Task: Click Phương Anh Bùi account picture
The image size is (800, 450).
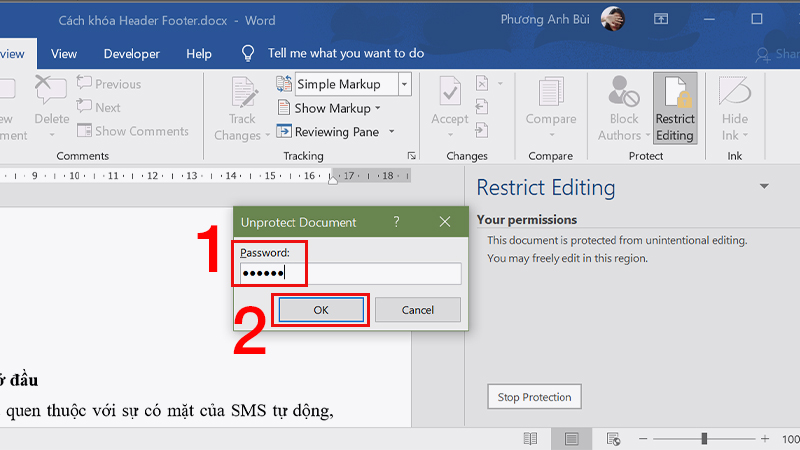Action: (x=612, y=19)
